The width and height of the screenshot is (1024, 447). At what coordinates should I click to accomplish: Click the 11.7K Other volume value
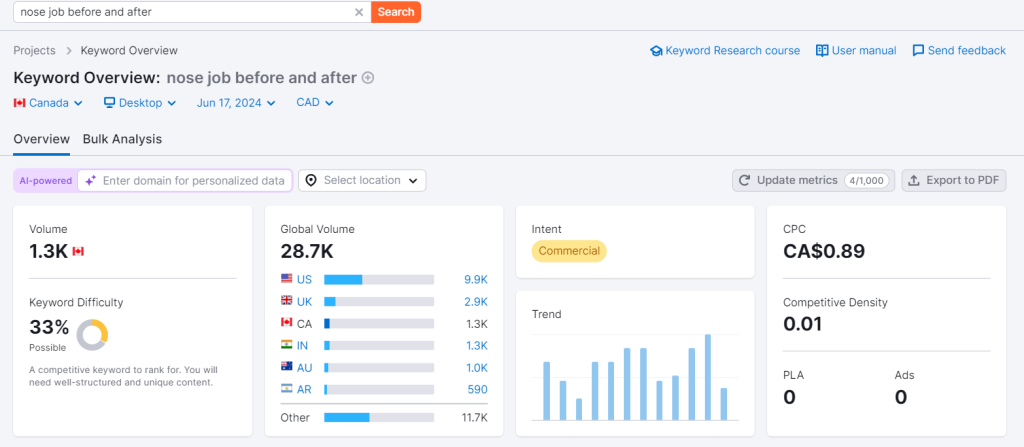(475, 418)
